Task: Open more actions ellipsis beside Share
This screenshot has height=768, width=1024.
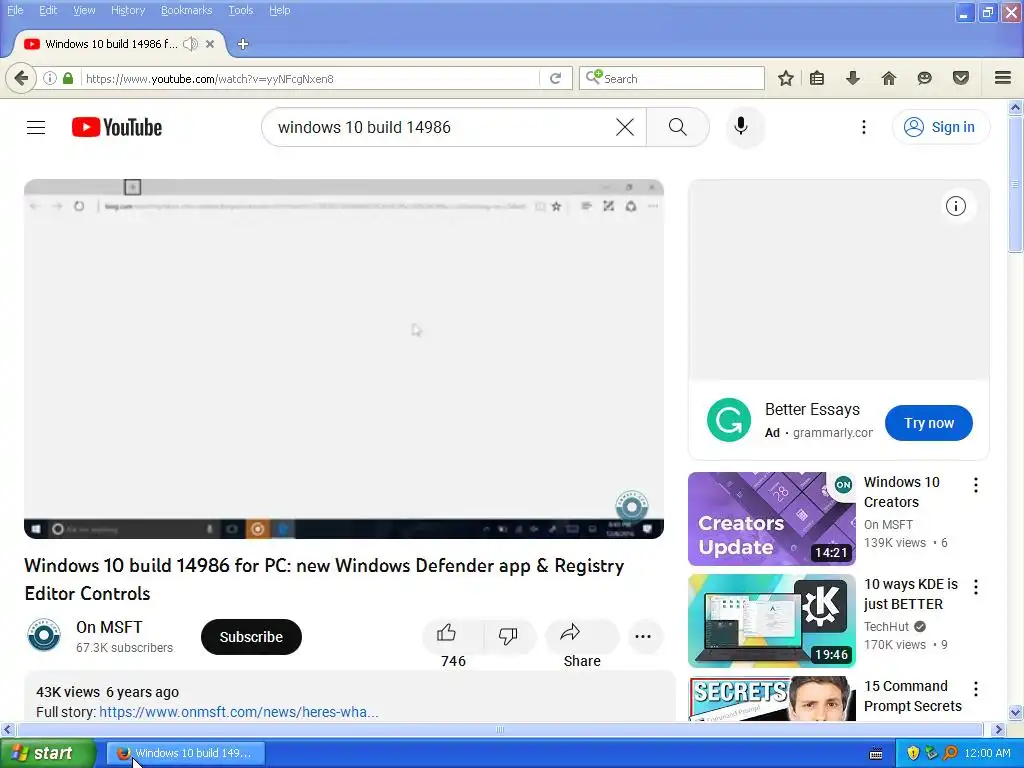Action: 643,637
